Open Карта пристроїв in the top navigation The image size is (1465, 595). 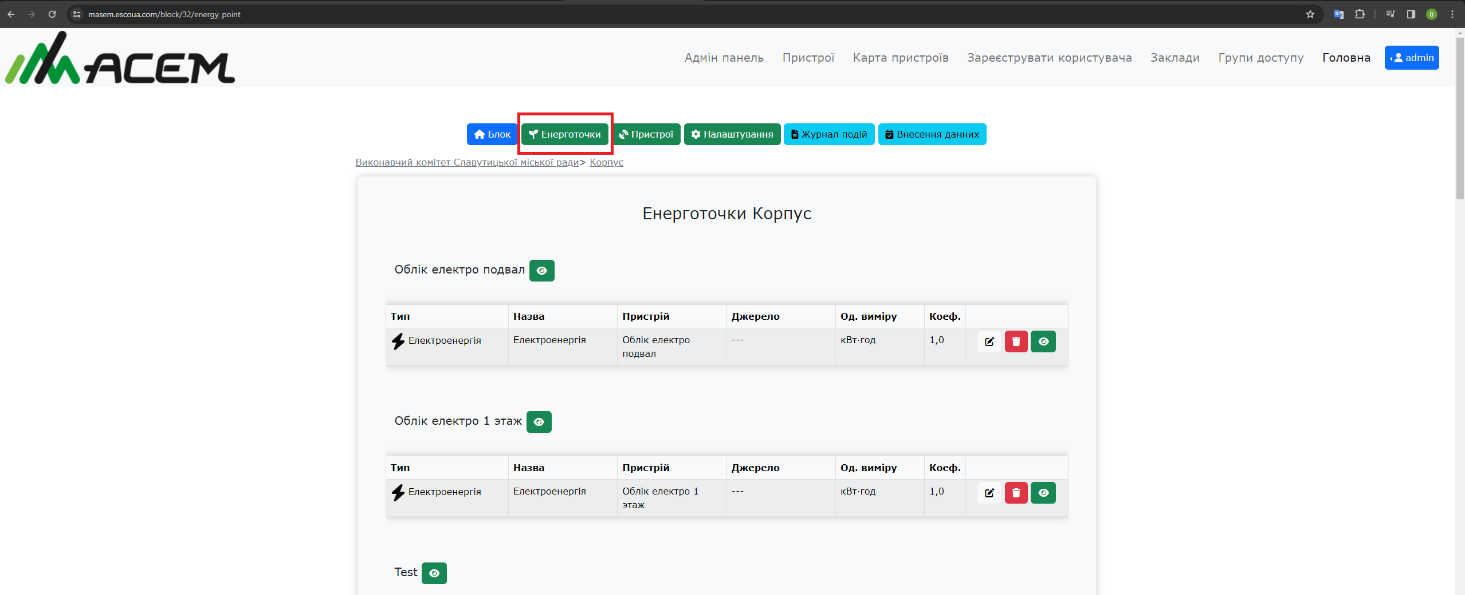pos(900,58)
